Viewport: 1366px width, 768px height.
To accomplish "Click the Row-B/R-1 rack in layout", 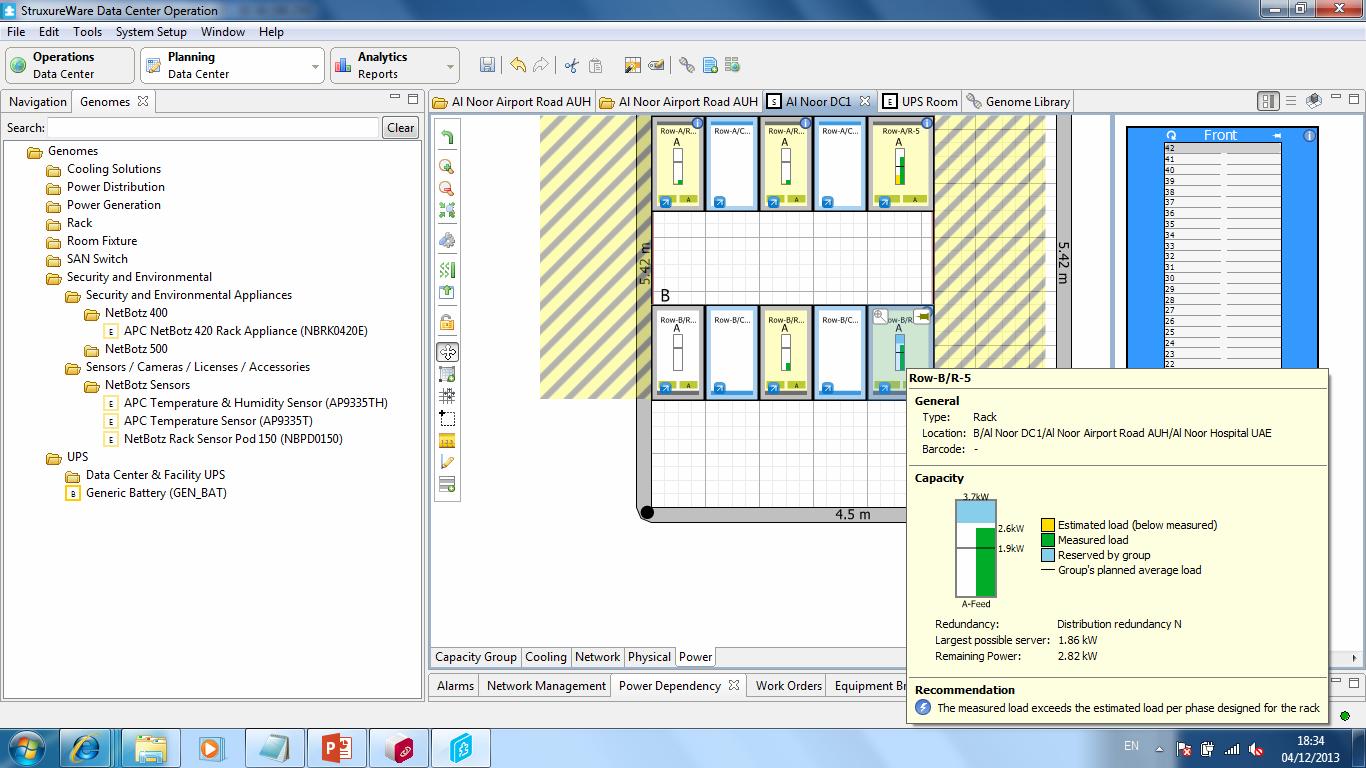I will (677, 353).
